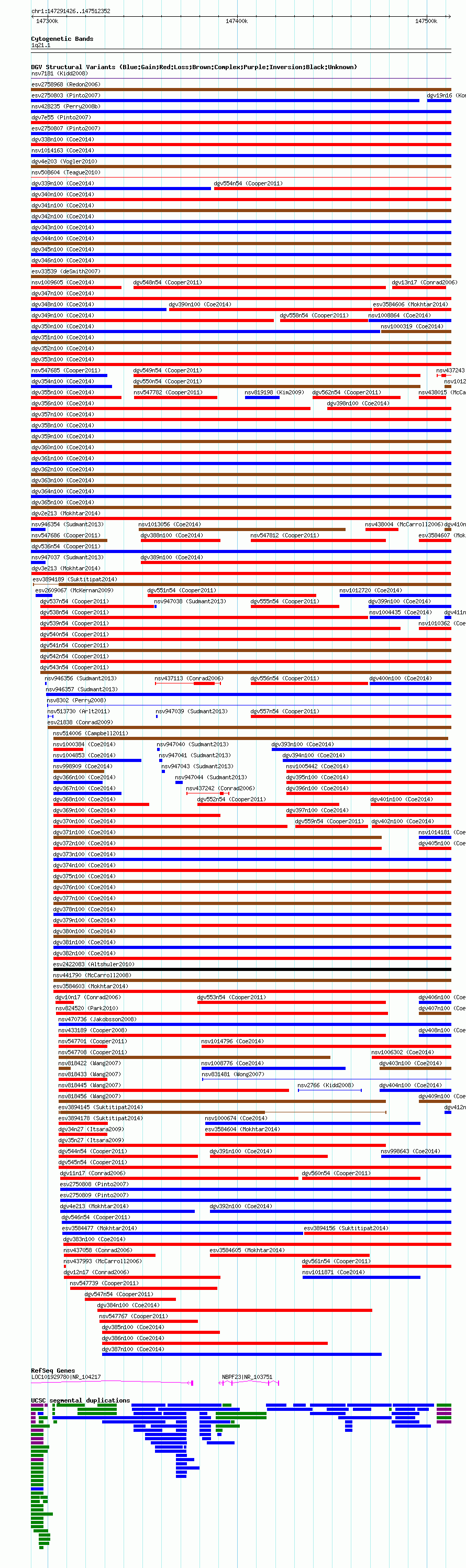Open variant esv2758968 (Redon2006)
The image size is (466, 1568).
66,84
